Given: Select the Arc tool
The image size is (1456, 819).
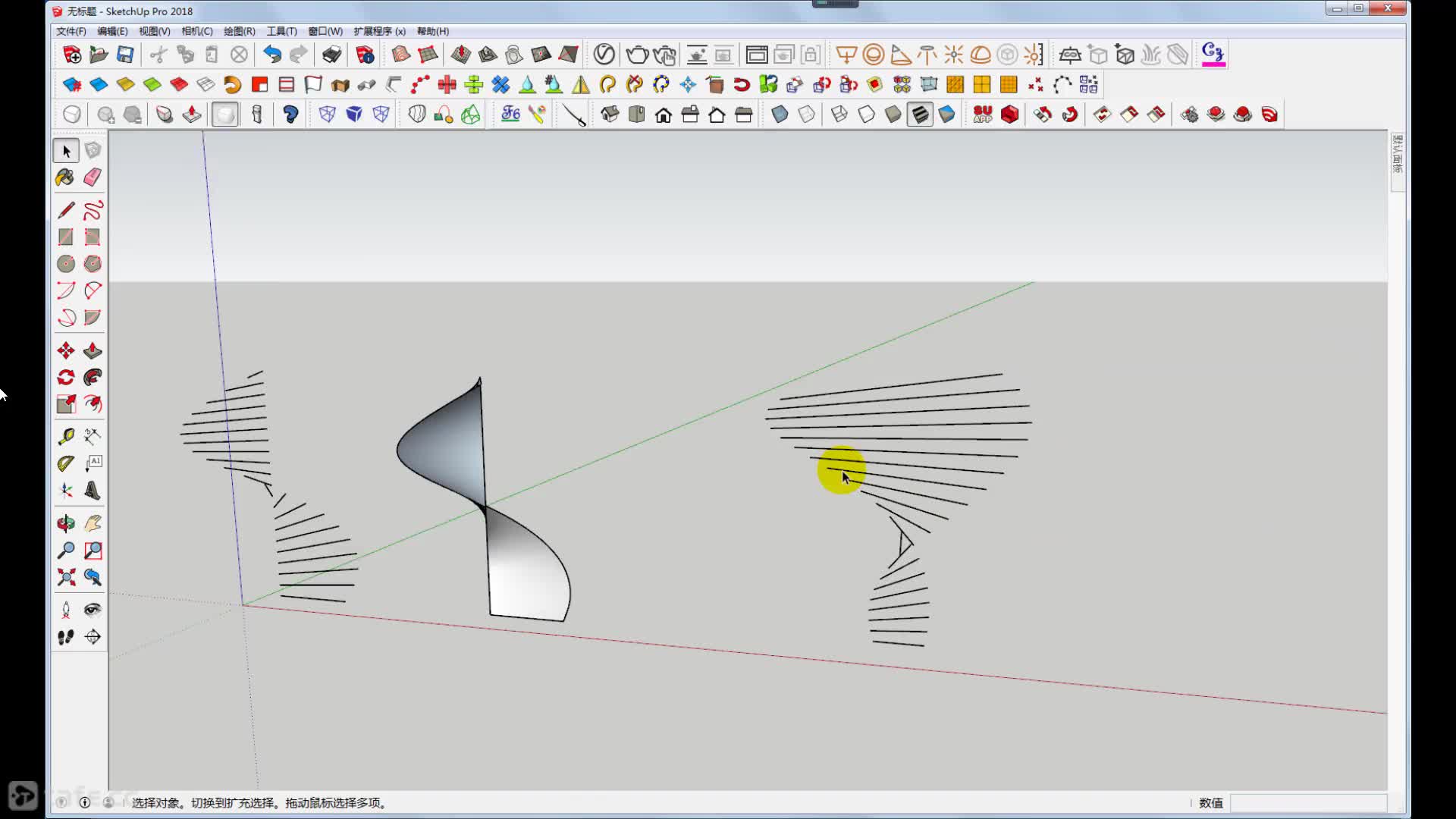Looking at the screenshot, I should (x=66, y=290).
